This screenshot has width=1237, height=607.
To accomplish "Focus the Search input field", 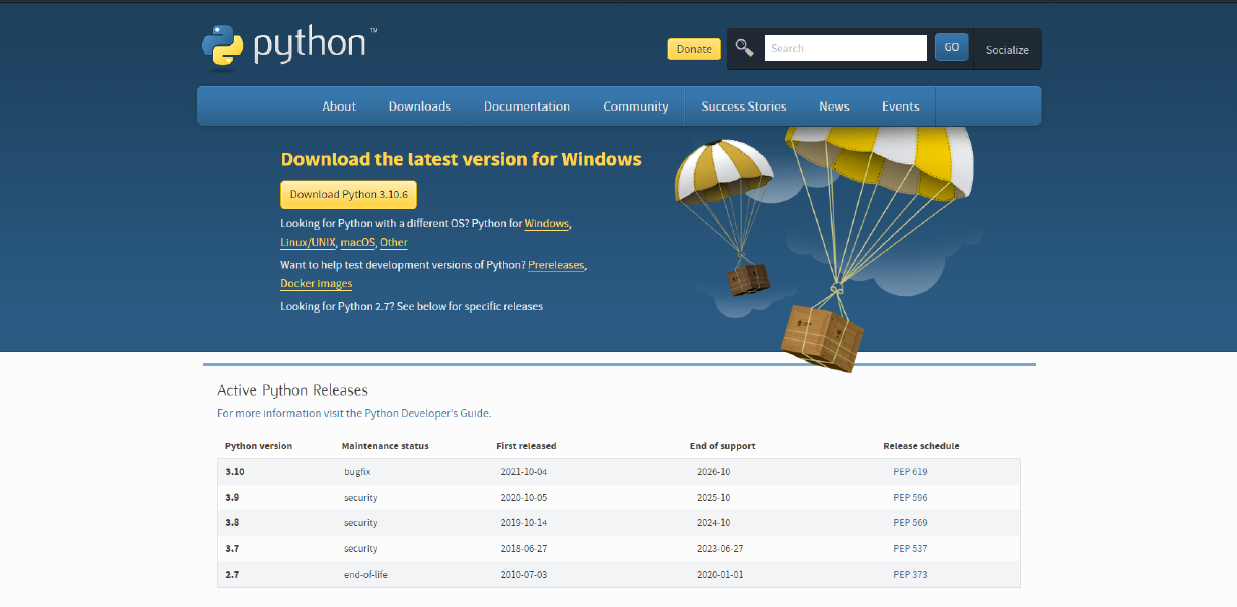I will point(846,48).
